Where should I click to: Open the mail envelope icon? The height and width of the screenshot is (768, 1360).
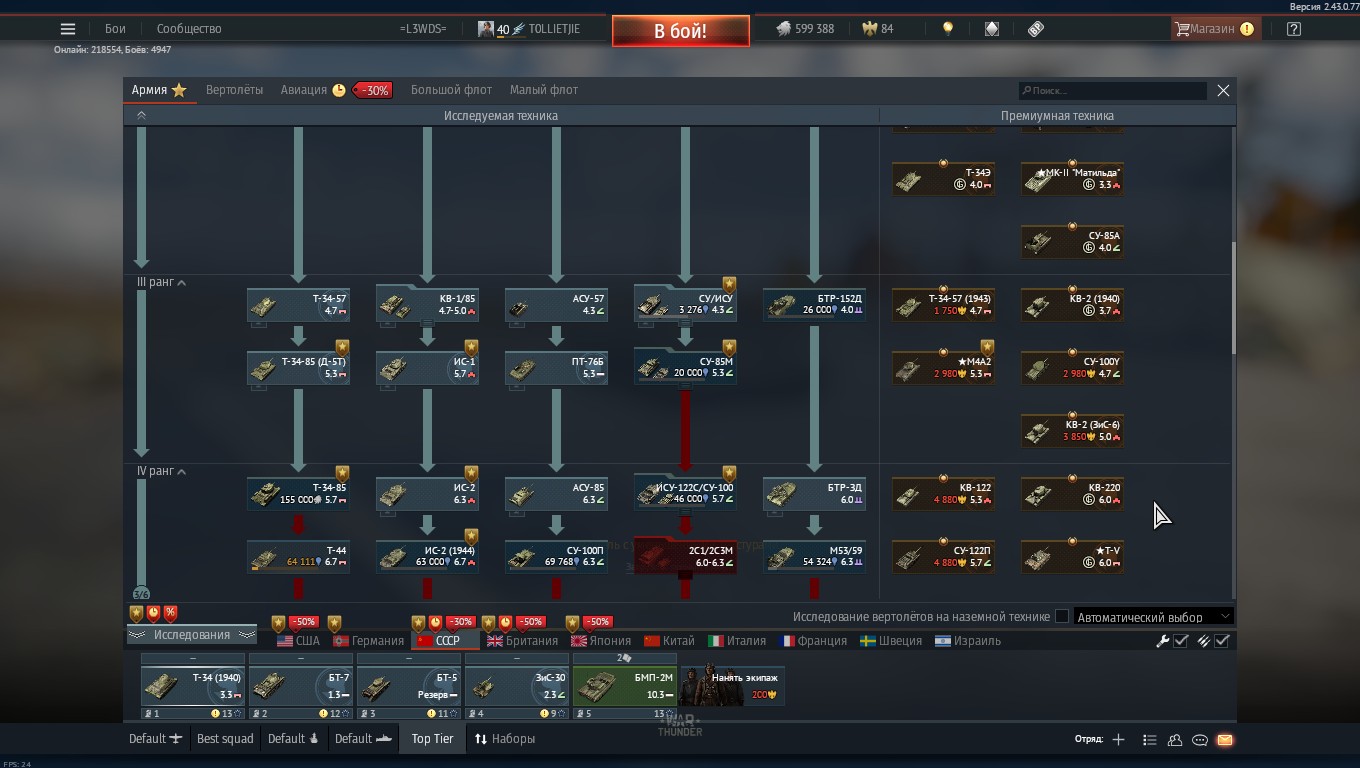[1225, 740]
